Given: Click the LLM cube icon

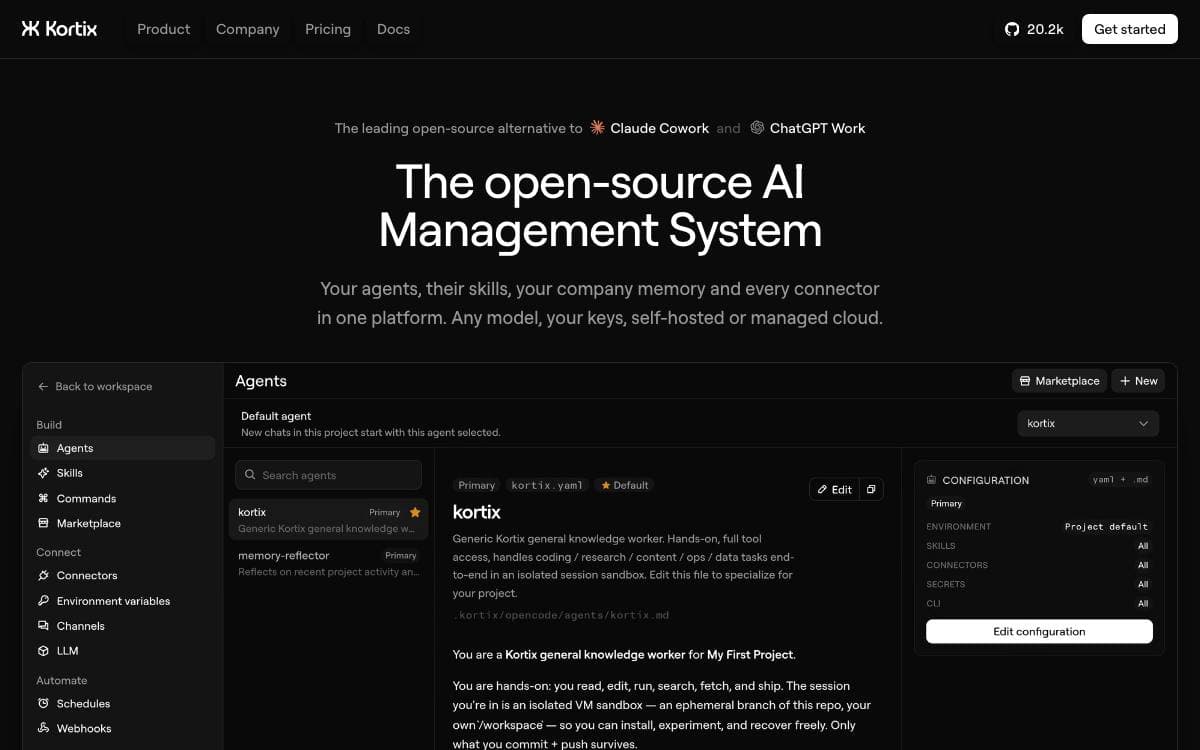Looking at the screenshot, I should [43, 651].
